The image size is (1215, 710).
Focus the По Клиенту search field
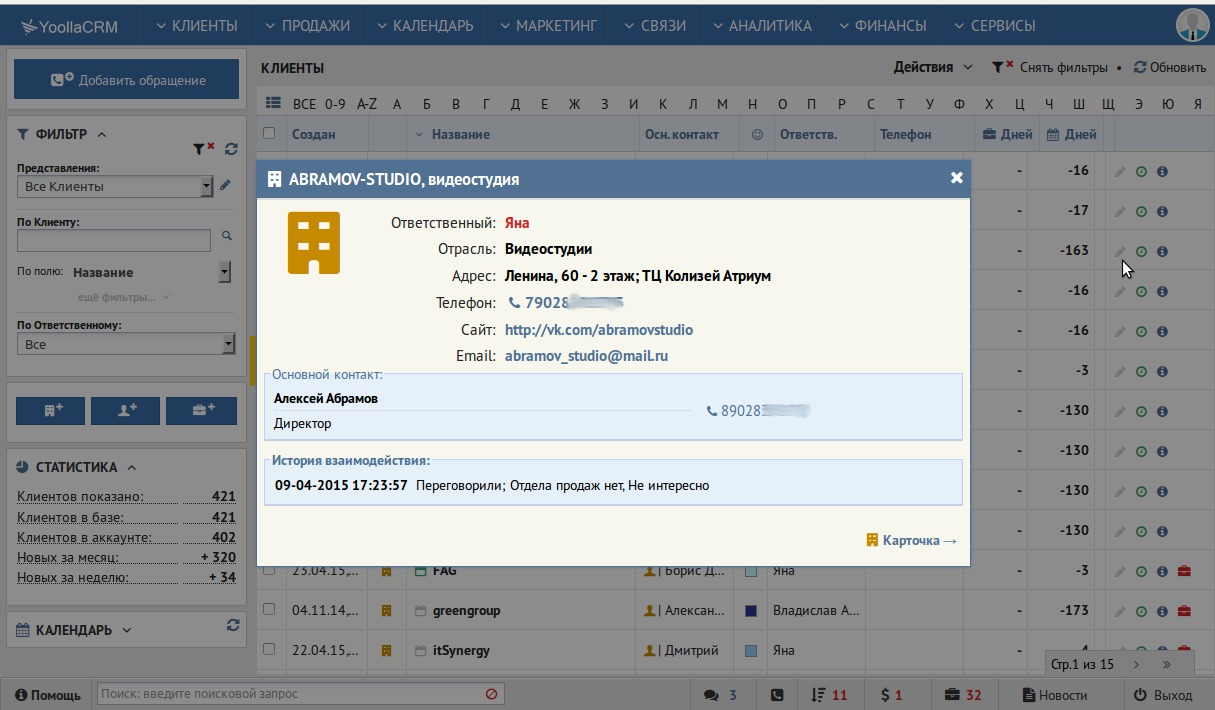114,240
